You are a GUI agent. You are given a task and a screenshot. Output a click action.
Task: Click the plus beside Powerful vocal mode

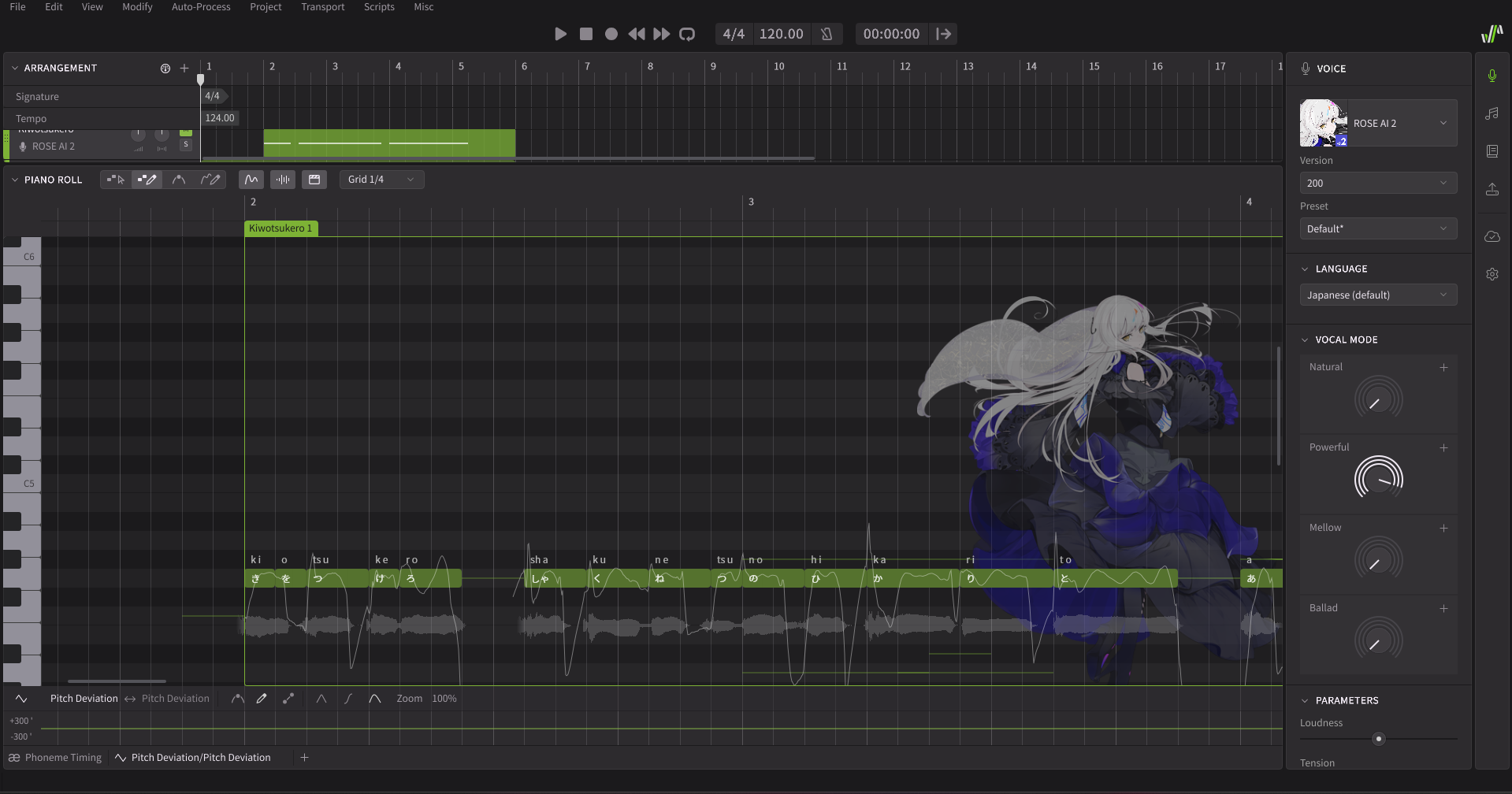(1443, 447)
